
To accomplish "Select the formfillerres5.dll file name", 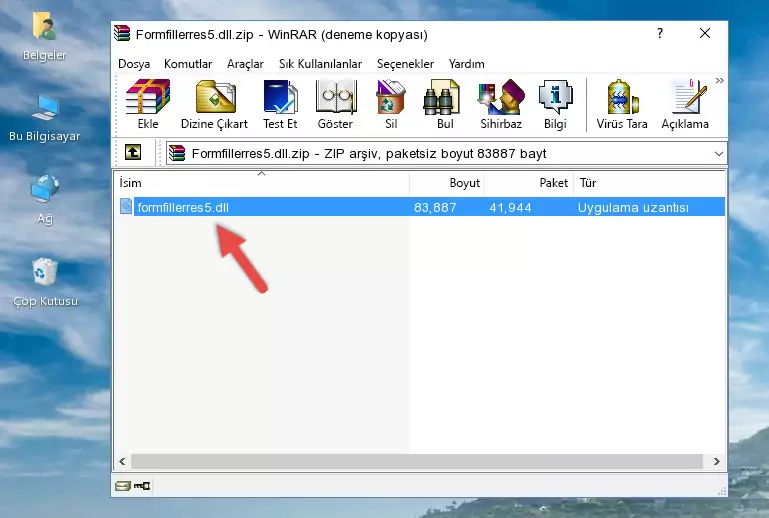I will pos(183,207).
